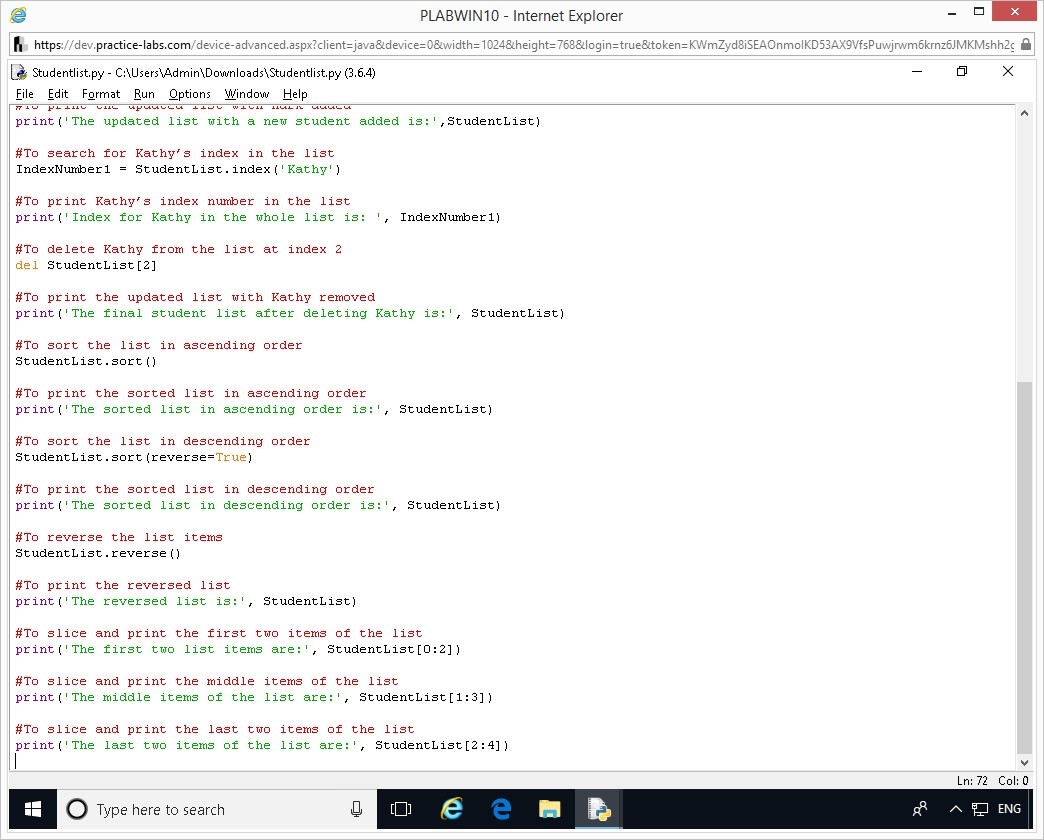Open the Windows Start menu
The height and width of the screenshot is (840, 1044).
(x=32, y=809)
